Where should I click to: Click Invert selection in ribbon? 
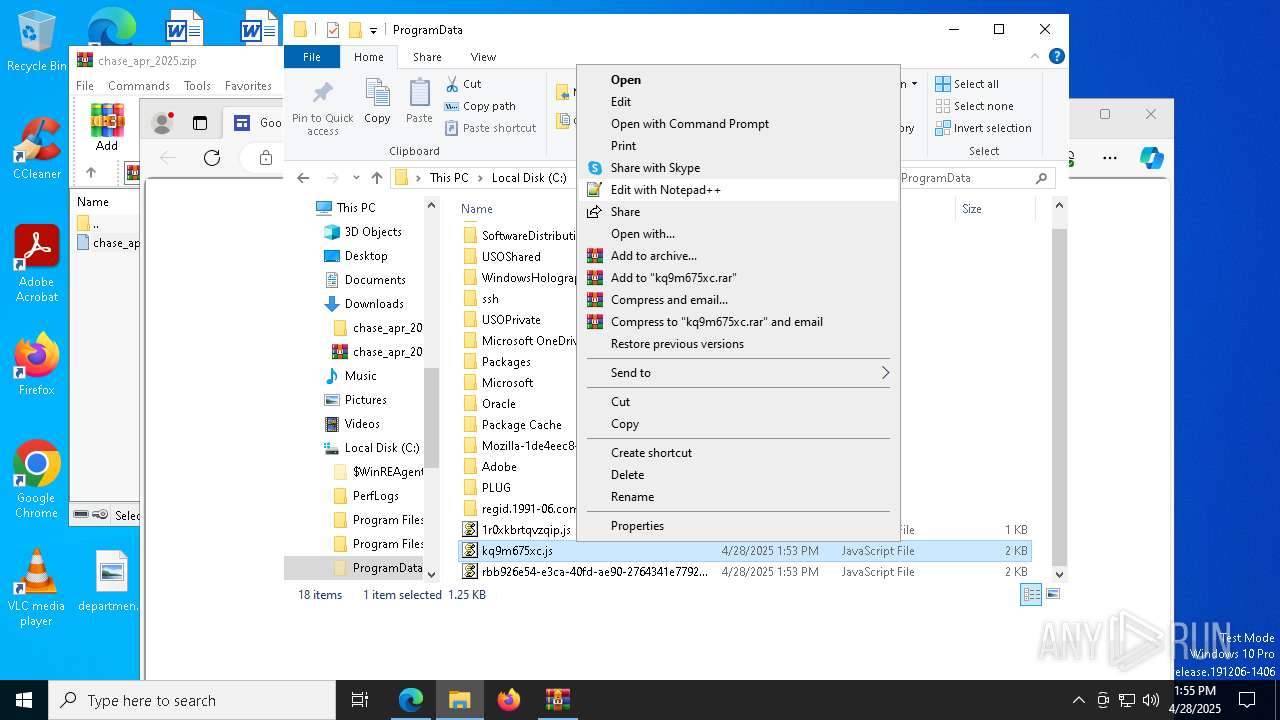point(983,128)
